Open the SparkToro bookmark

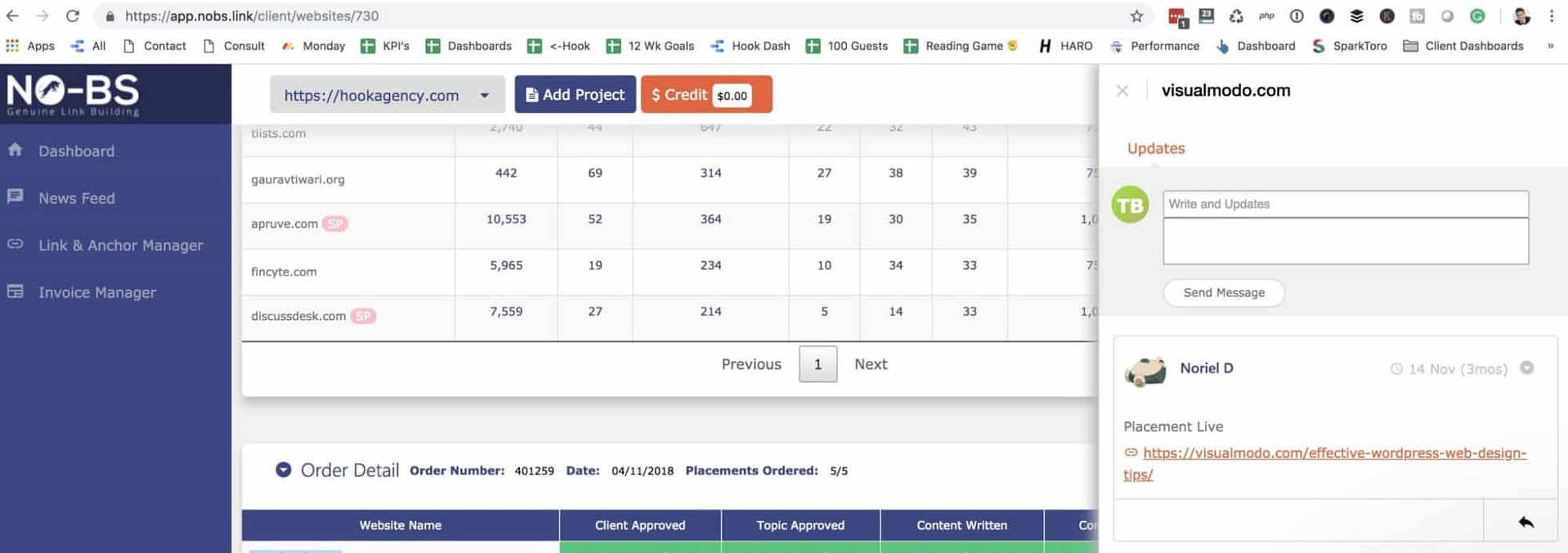tap(1350, 46)
